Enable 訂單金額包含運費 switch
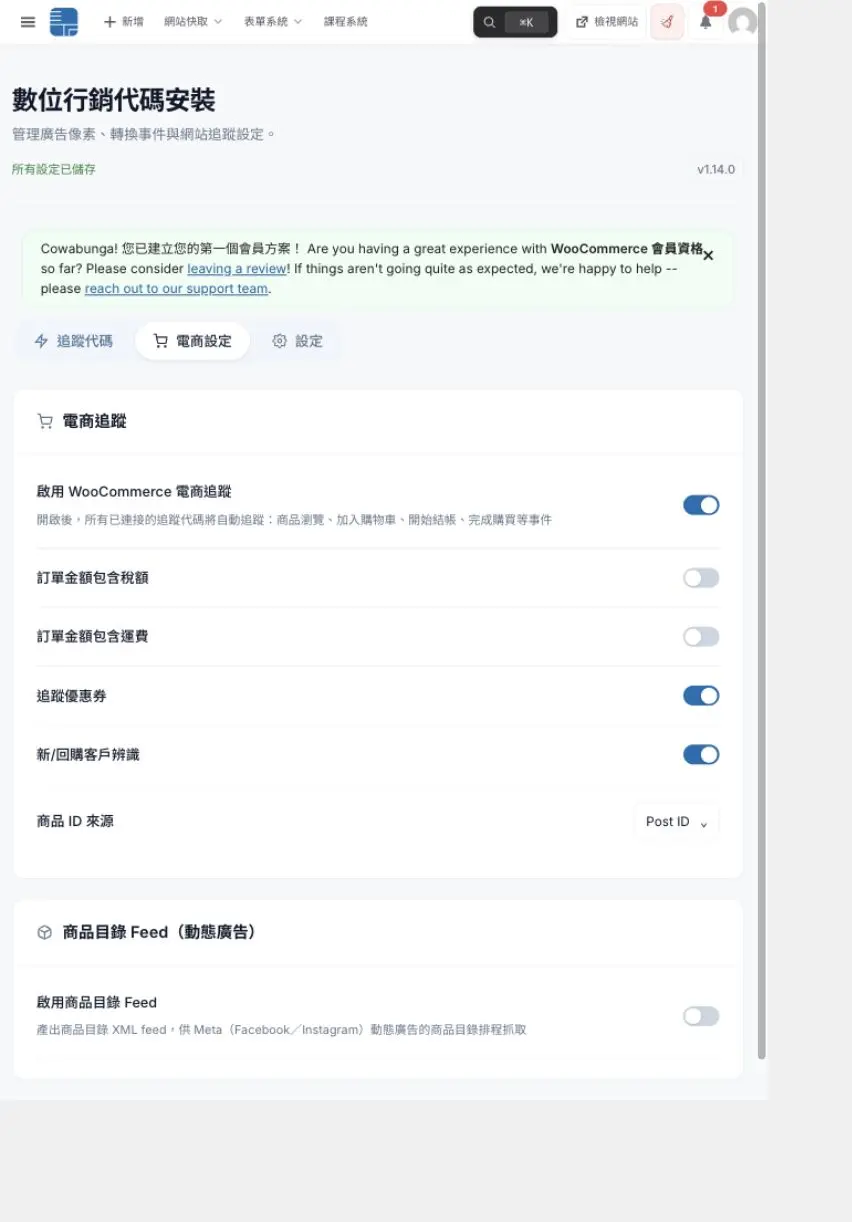The width and height of the screenshot is (852, 1222). click(x=701, y=637)
